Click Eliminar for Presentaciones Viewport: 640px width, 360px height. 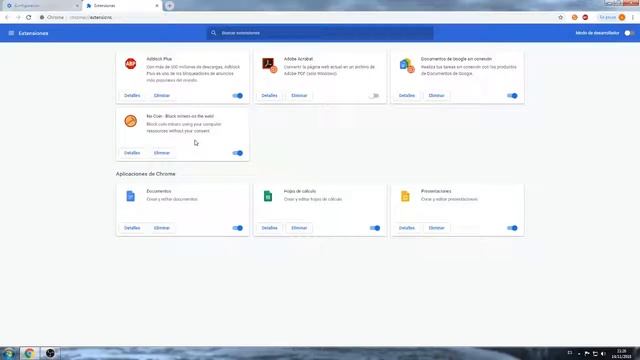436,228
